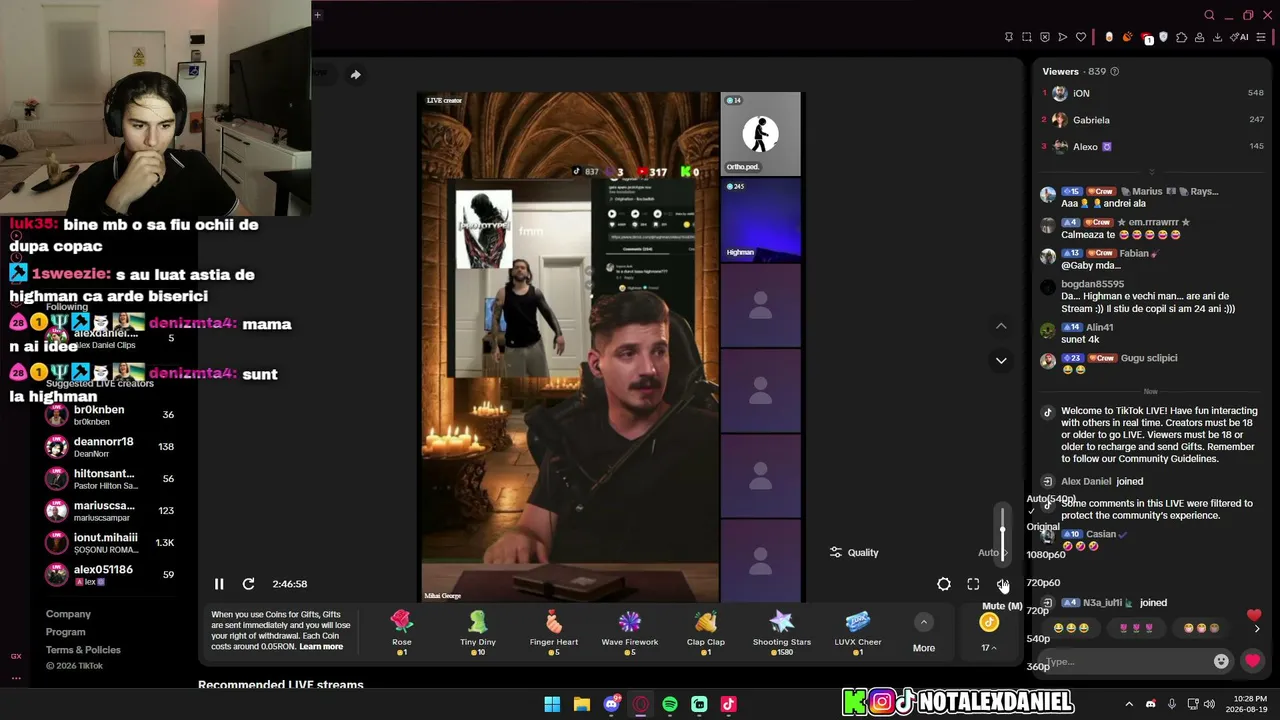Image resolution: width=1280 pixels, height=720 pixels.
Task: Send a like with the heart button
Action: tap(1252, 661)
